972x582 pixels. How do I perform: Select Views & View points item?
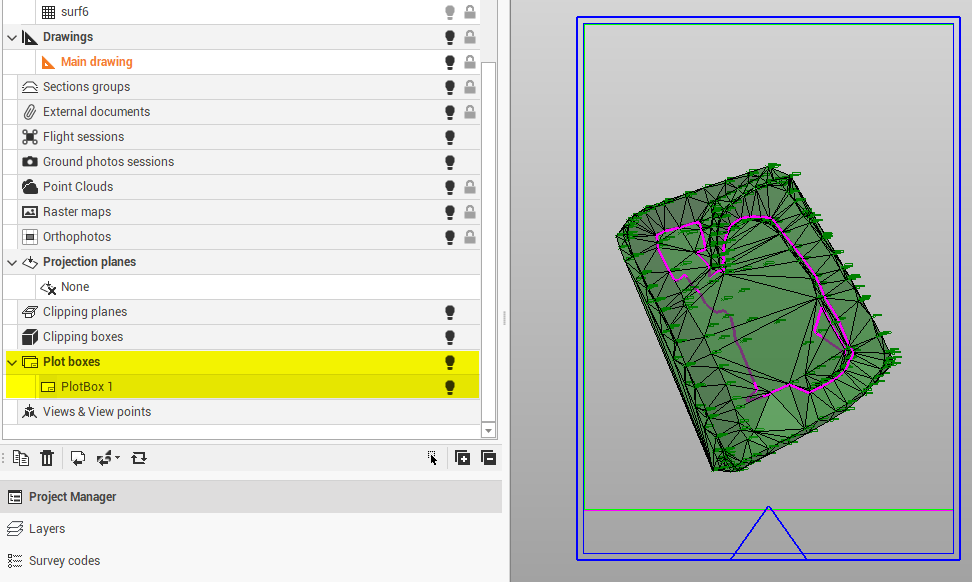tap(97, 412)
